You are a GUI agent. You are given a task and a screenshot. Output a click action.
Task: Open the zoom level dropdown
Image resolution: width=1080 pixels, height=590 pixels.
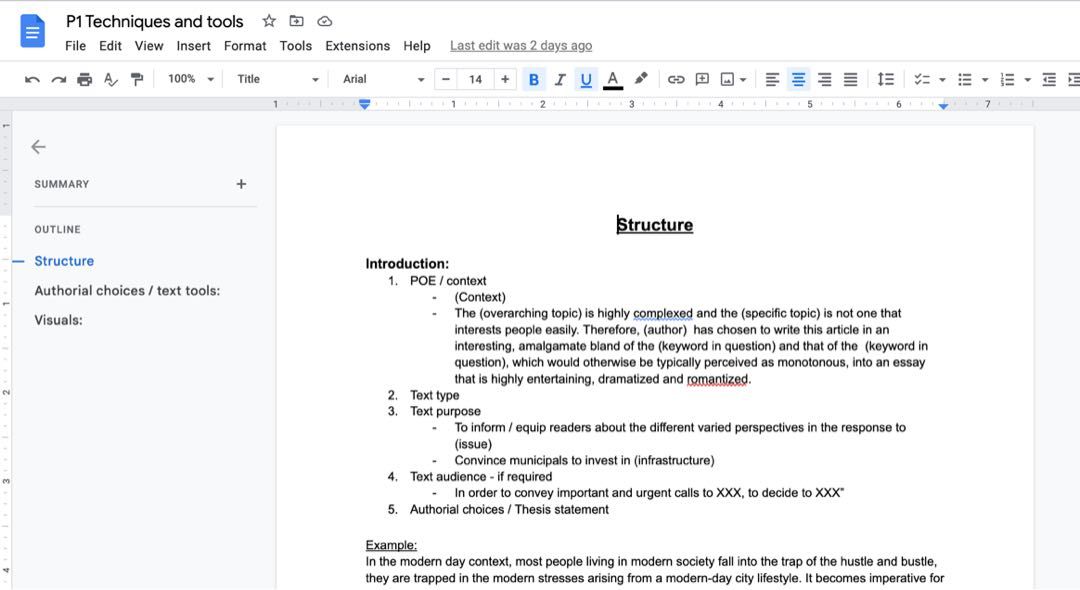(190, 78)
